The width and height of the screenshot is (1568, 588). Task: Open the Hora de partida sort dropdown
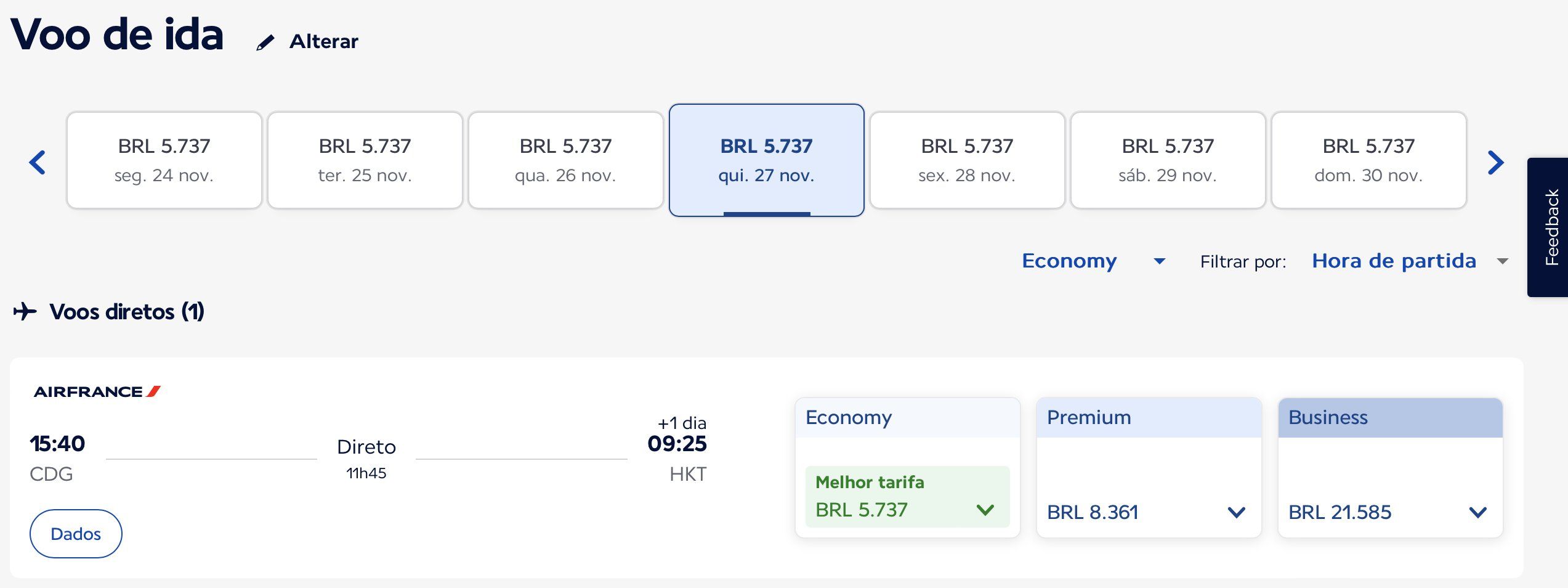tap(1410, 261)
